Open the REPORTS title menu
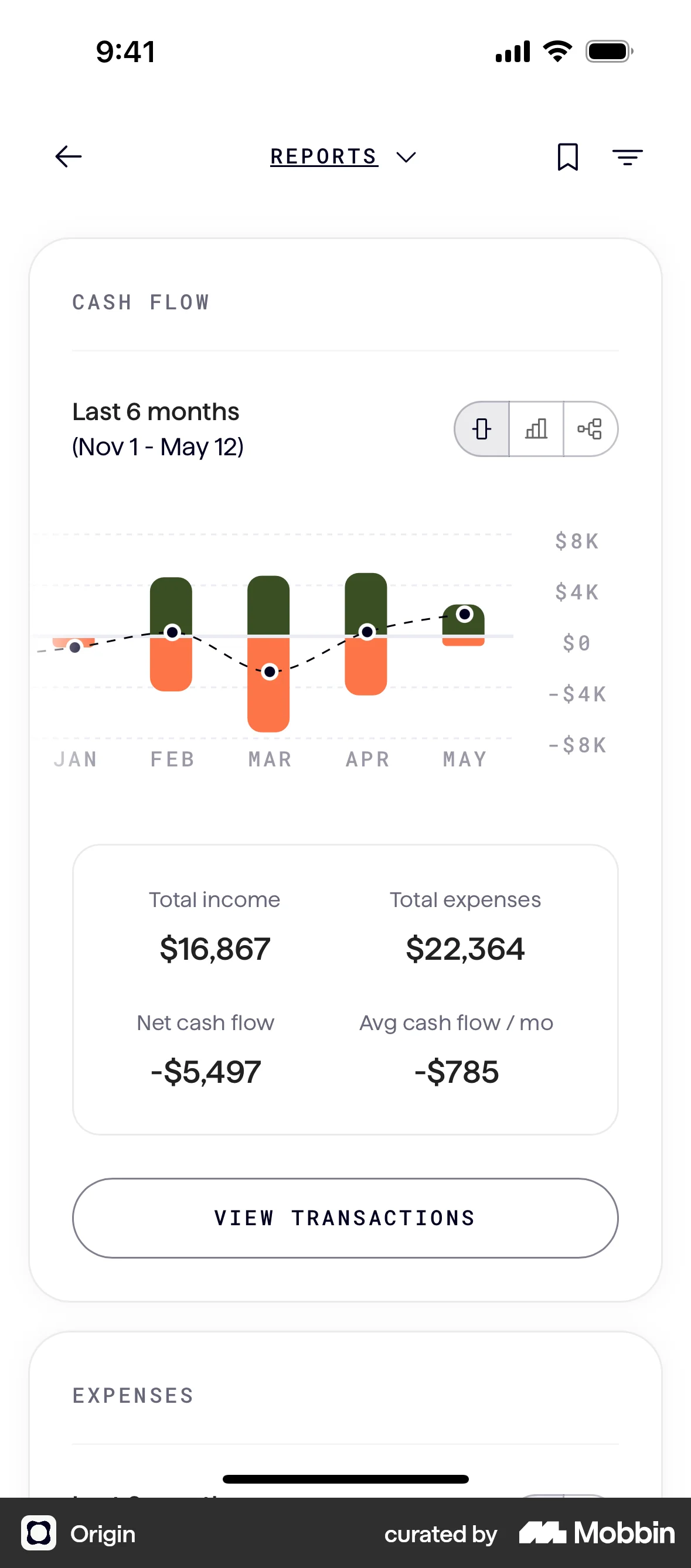Screen dimensions: 691x1568 tap(324, 156)
